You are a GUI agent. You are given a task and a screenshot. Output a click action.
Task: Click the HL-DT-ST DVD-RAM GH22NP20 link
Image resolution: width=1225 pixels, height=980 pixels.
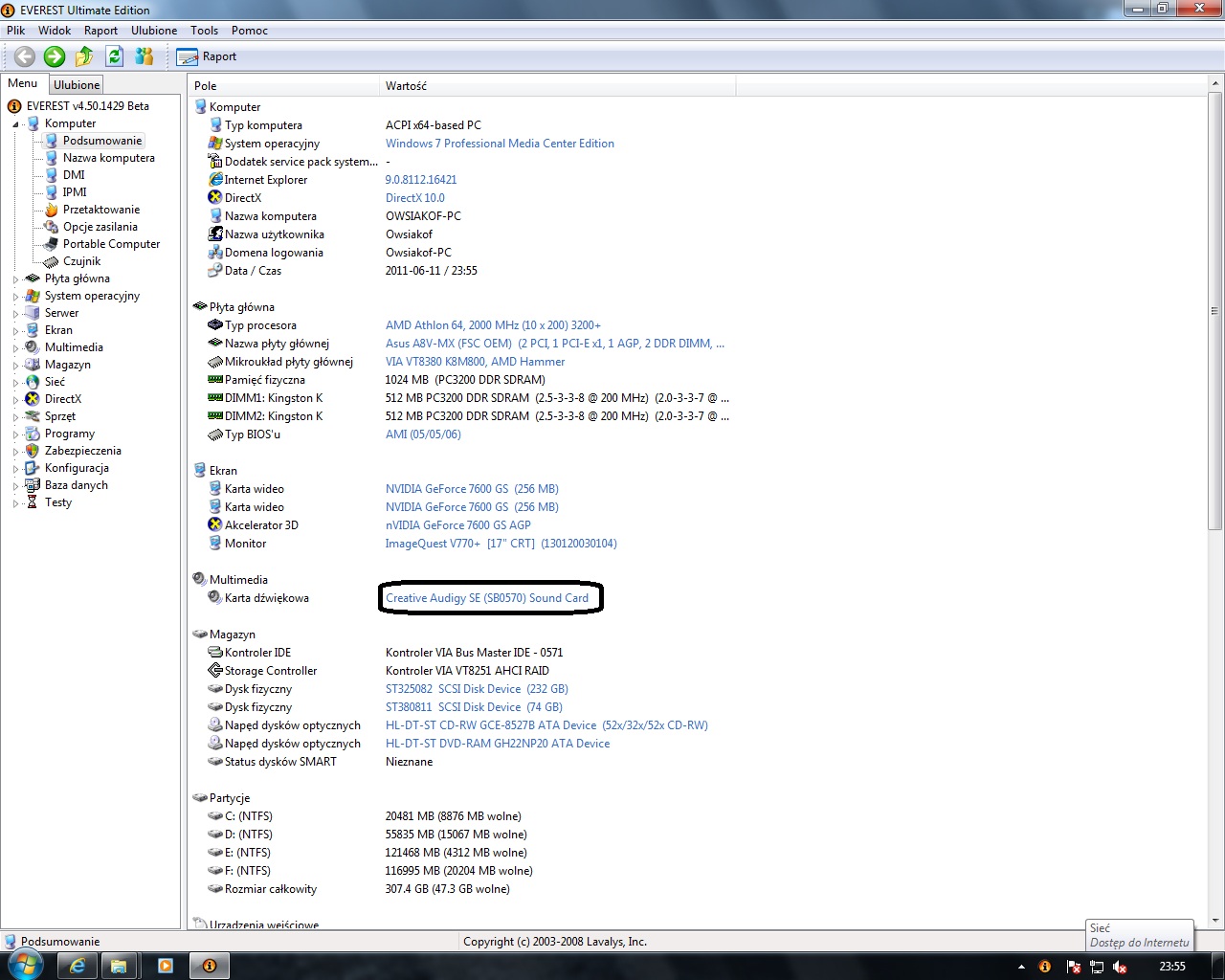[498, 744]
